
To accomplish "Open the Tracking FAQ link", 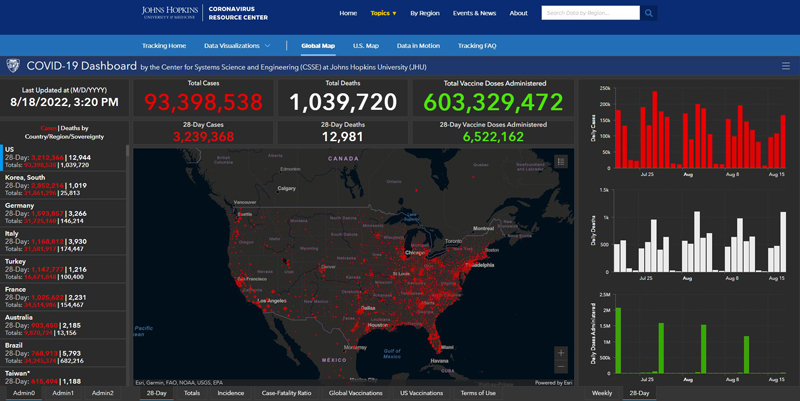I will (477, 46).
